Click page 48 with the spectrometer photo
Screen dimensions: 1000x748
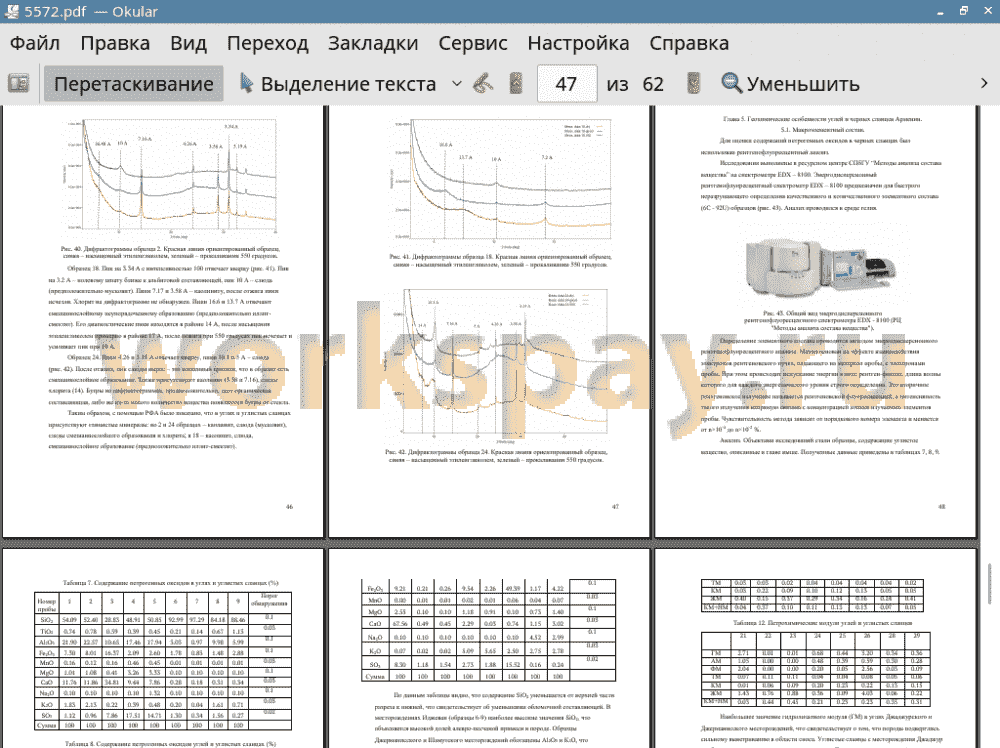[x=816, y=321]
